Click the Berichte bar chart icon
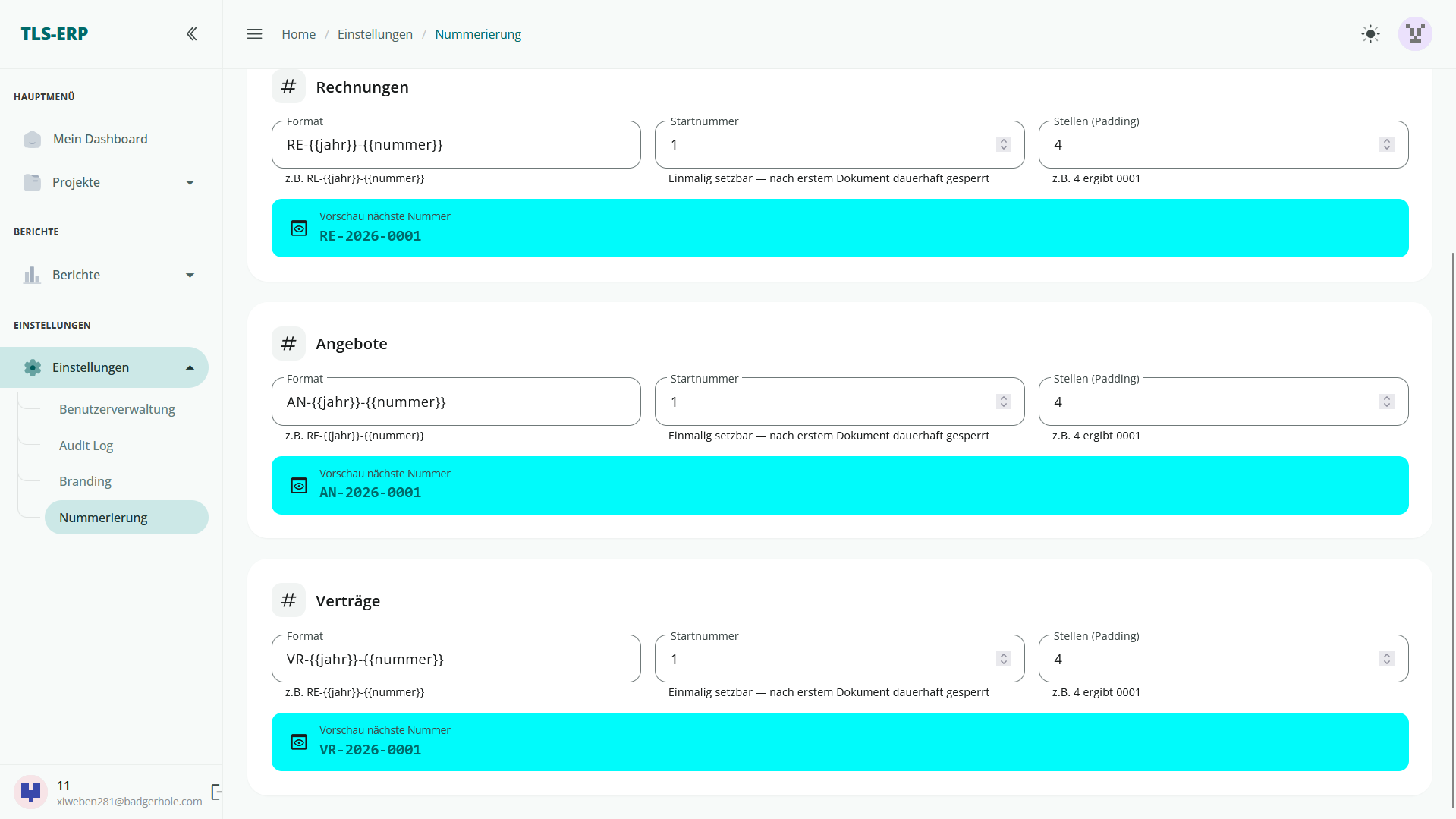 32,275
